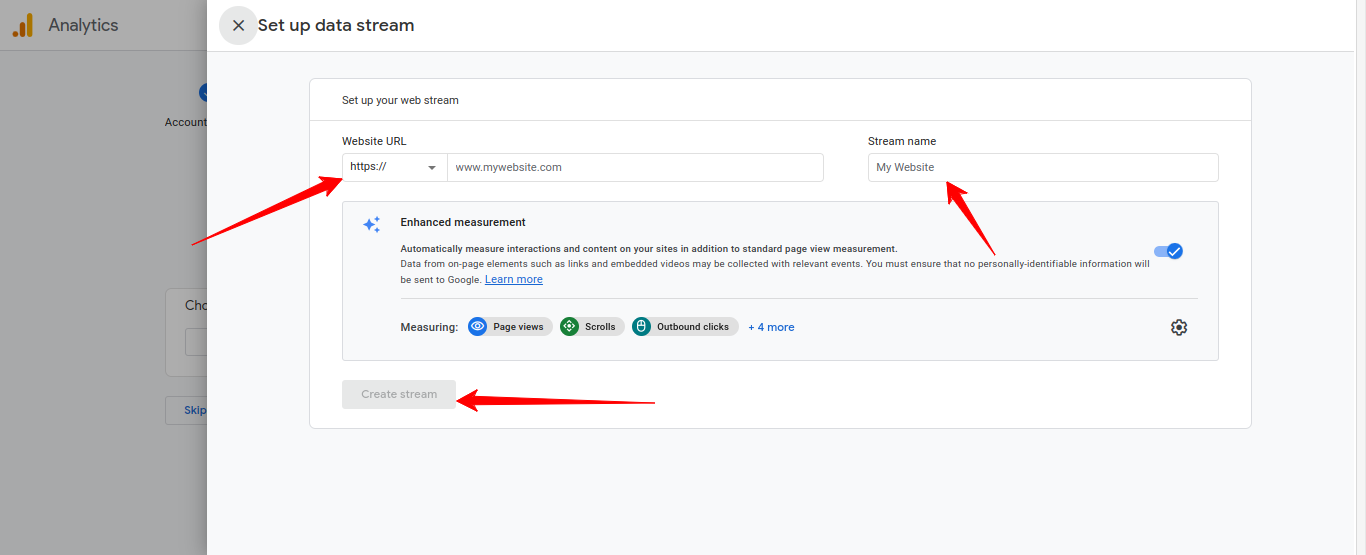Click the Enhanced measurement sparkle icon
The width and height of the screenshot is (1366, 555).
[x=371, y=225]
